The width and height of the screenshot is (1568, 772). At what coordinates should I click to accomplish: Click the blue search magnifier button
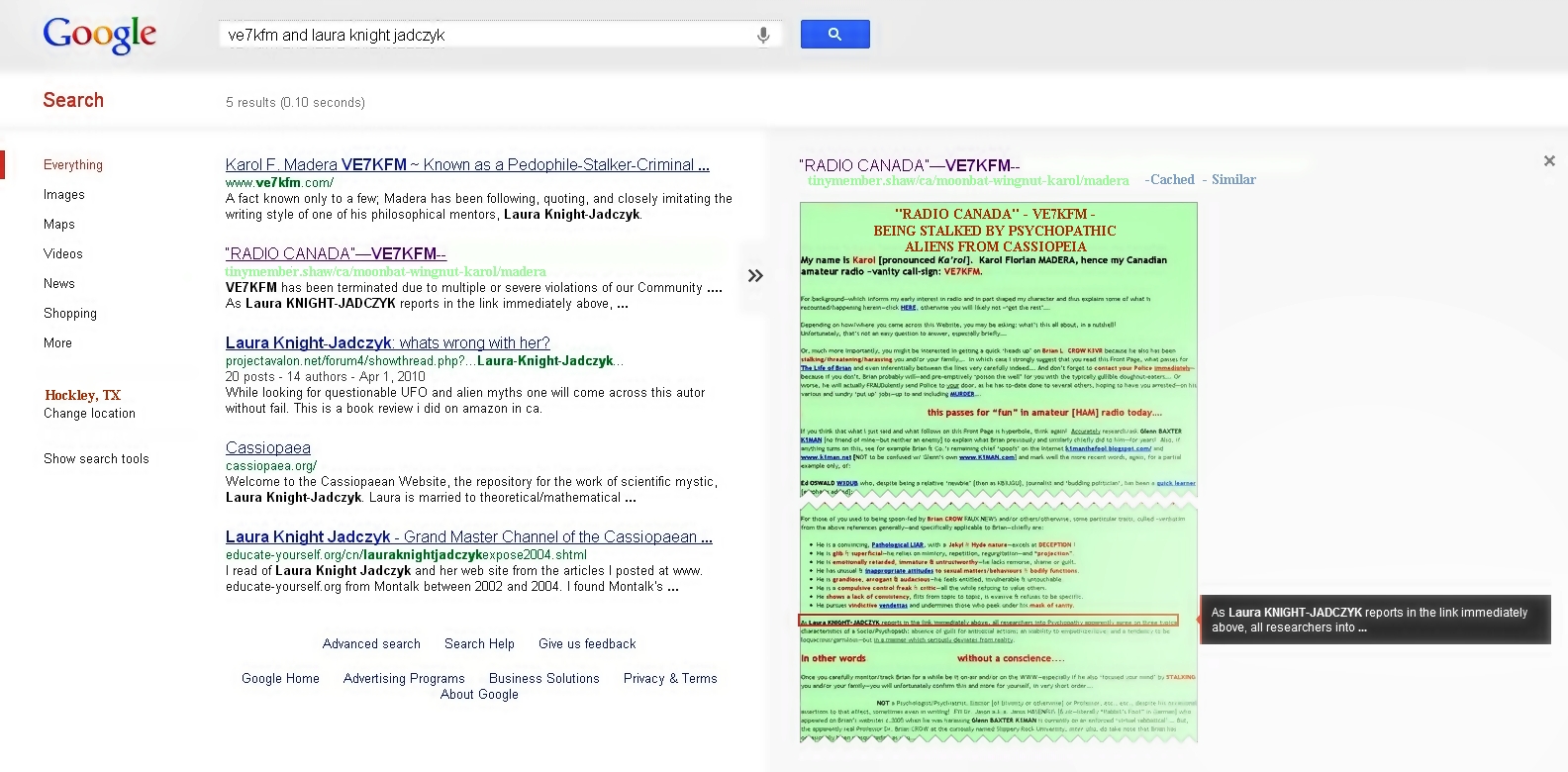834,35
